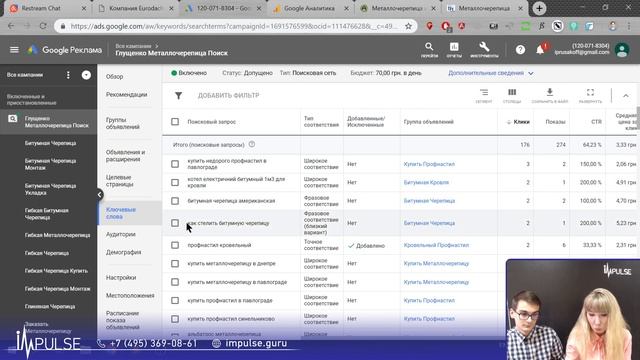Collapse the table header chevron up
The image size is (640, 360).
point(626,96)
